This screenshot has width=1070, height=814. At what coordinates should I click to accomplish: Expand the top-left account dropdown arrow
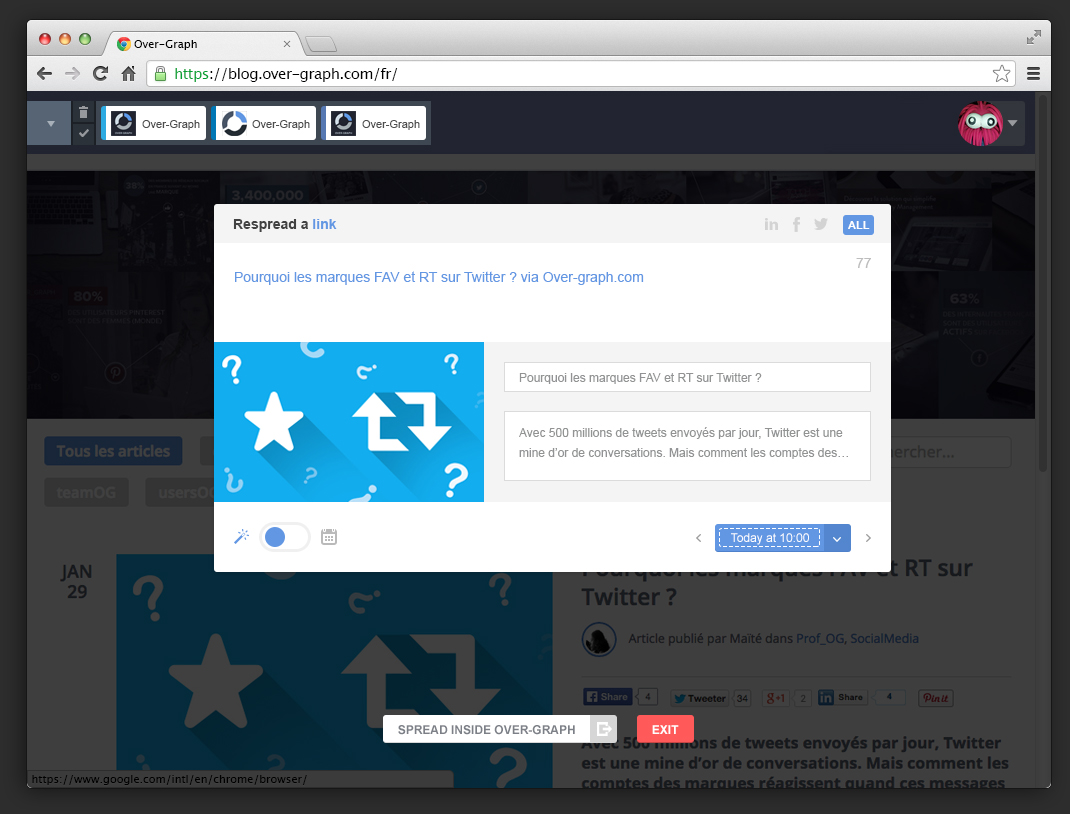coord(50,124)
